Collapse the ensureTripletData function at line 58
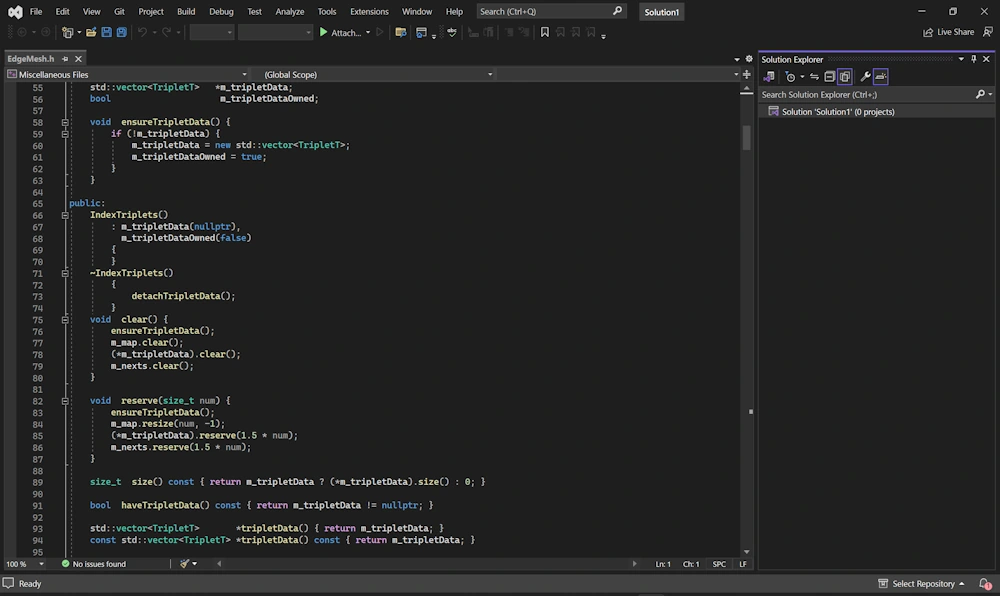 [x=65, y=122]
